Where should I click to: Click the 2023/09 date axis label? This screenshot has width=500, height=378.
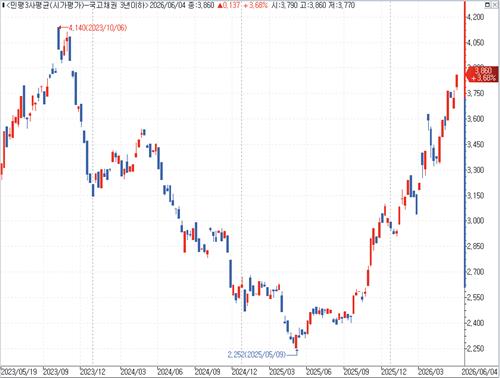point(56,371)
